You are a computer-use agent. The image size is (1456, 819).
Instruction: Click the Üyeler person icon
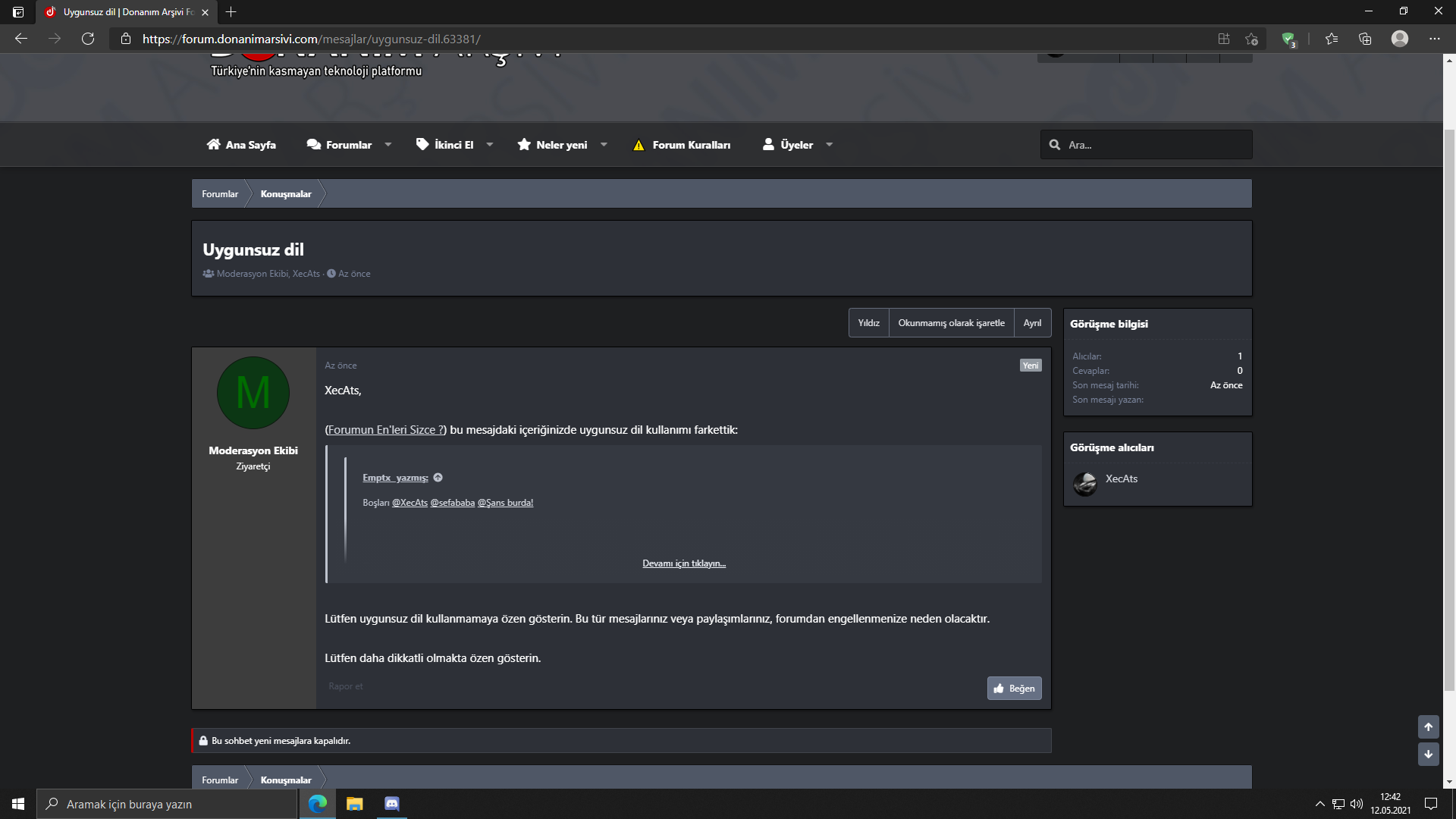tap(768, 144)
